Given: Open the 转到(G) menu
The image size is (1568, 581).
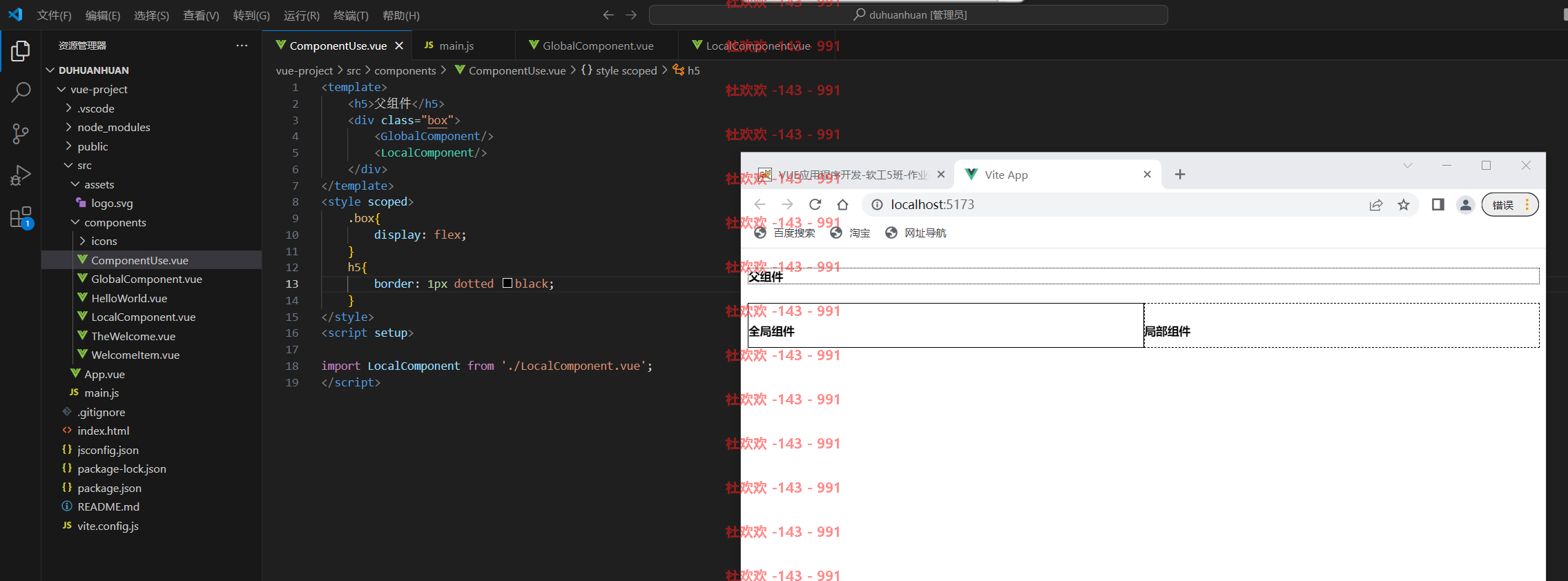Looking at the screenshot, I should (251, 15).
